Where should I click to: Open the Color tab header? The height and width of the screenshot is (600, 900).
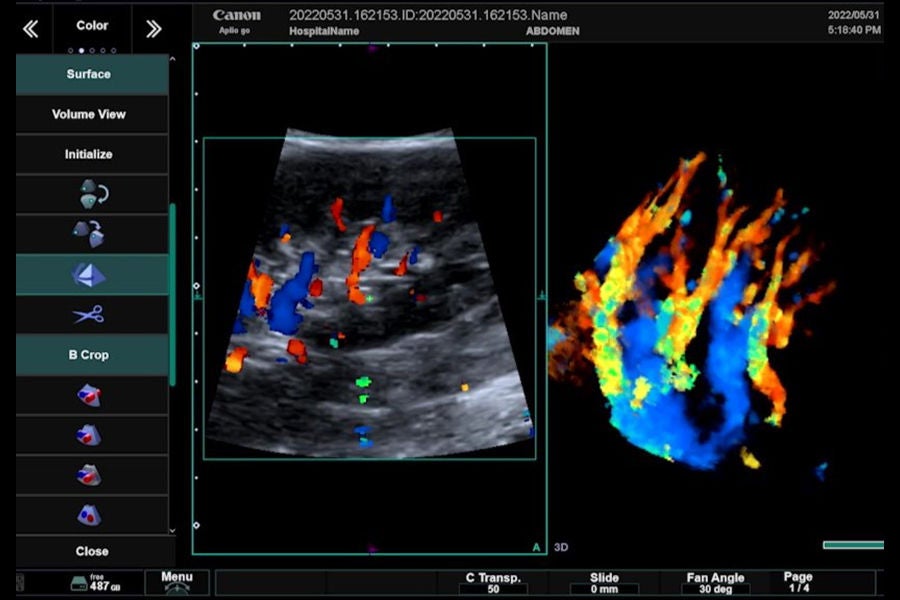(x=92, y=26)
